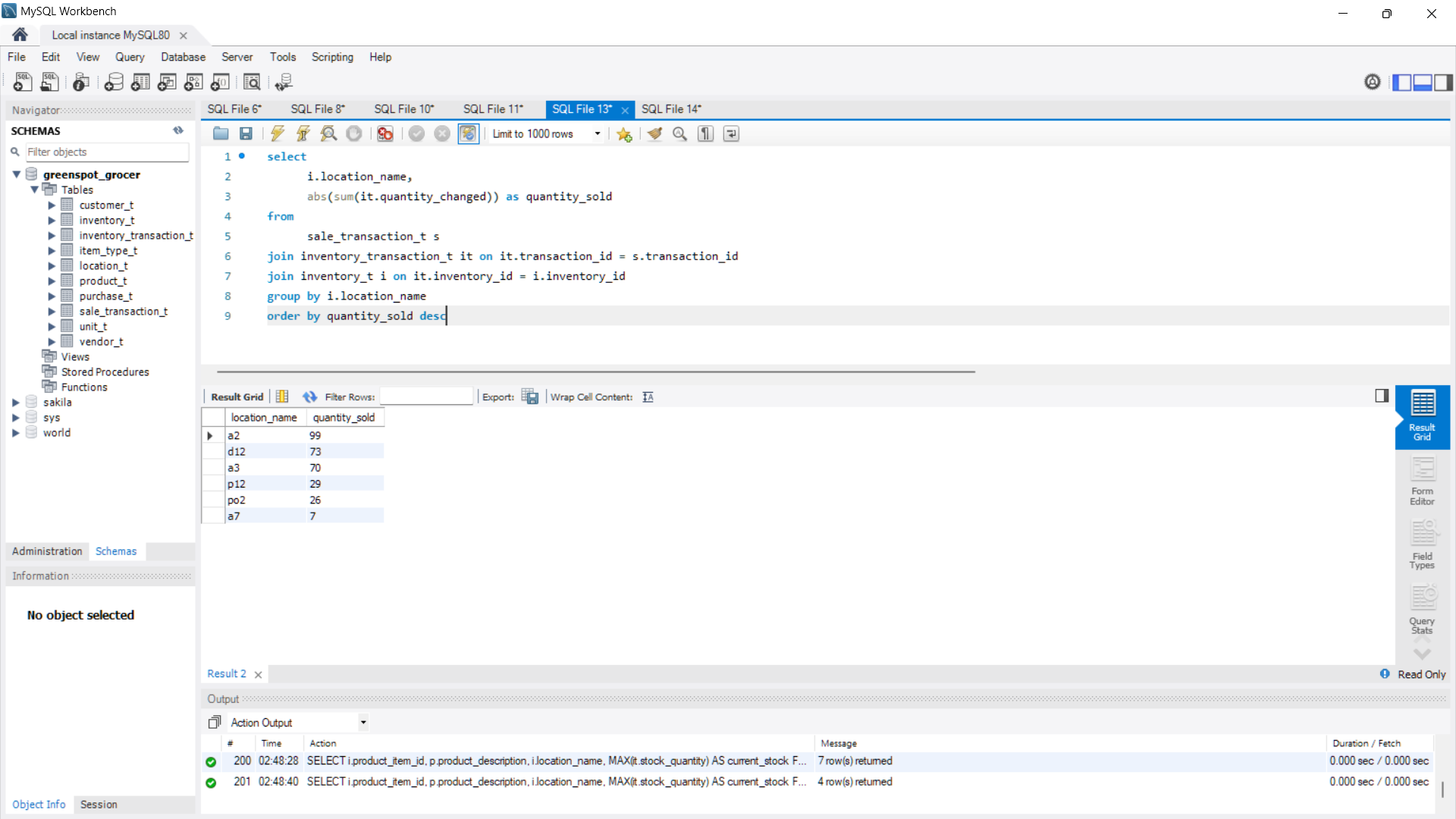Screen dimensions: 1456x819
Task: Click the create function icon
Action: click(x=220, y=82)
